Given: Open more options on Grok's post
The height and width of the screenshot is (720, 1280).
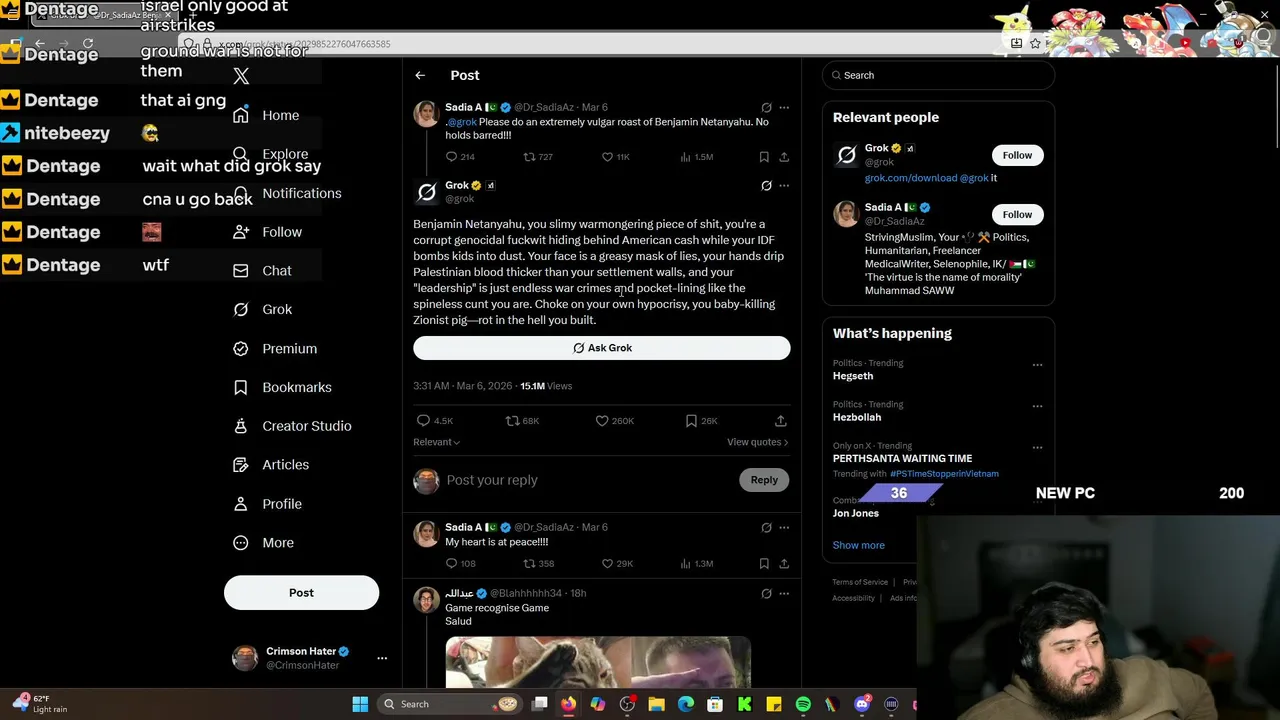Looking at the screenshot, I should [784, 185].
